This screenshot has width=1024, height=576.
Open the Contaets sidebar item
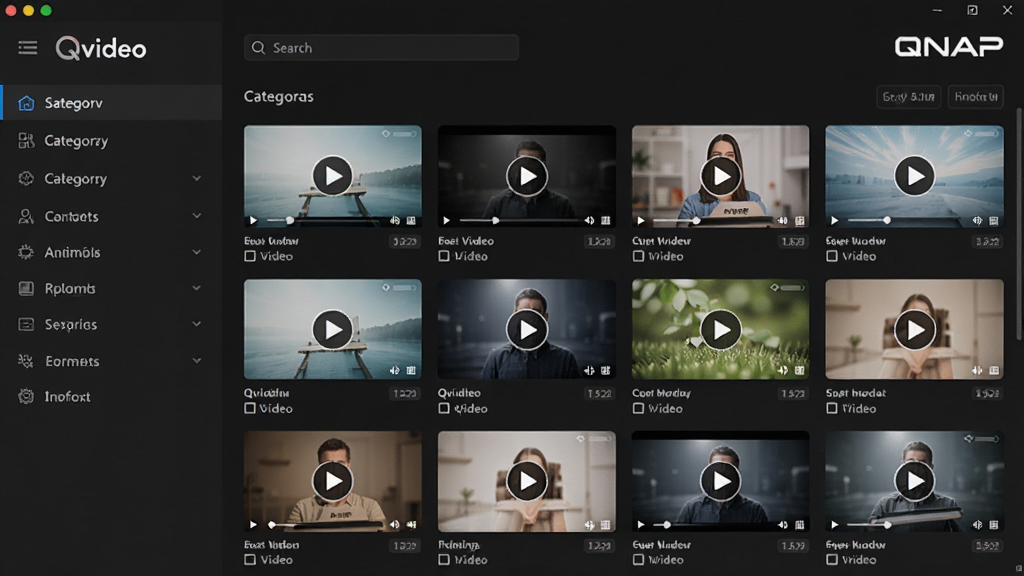click(x=111, y=216)
